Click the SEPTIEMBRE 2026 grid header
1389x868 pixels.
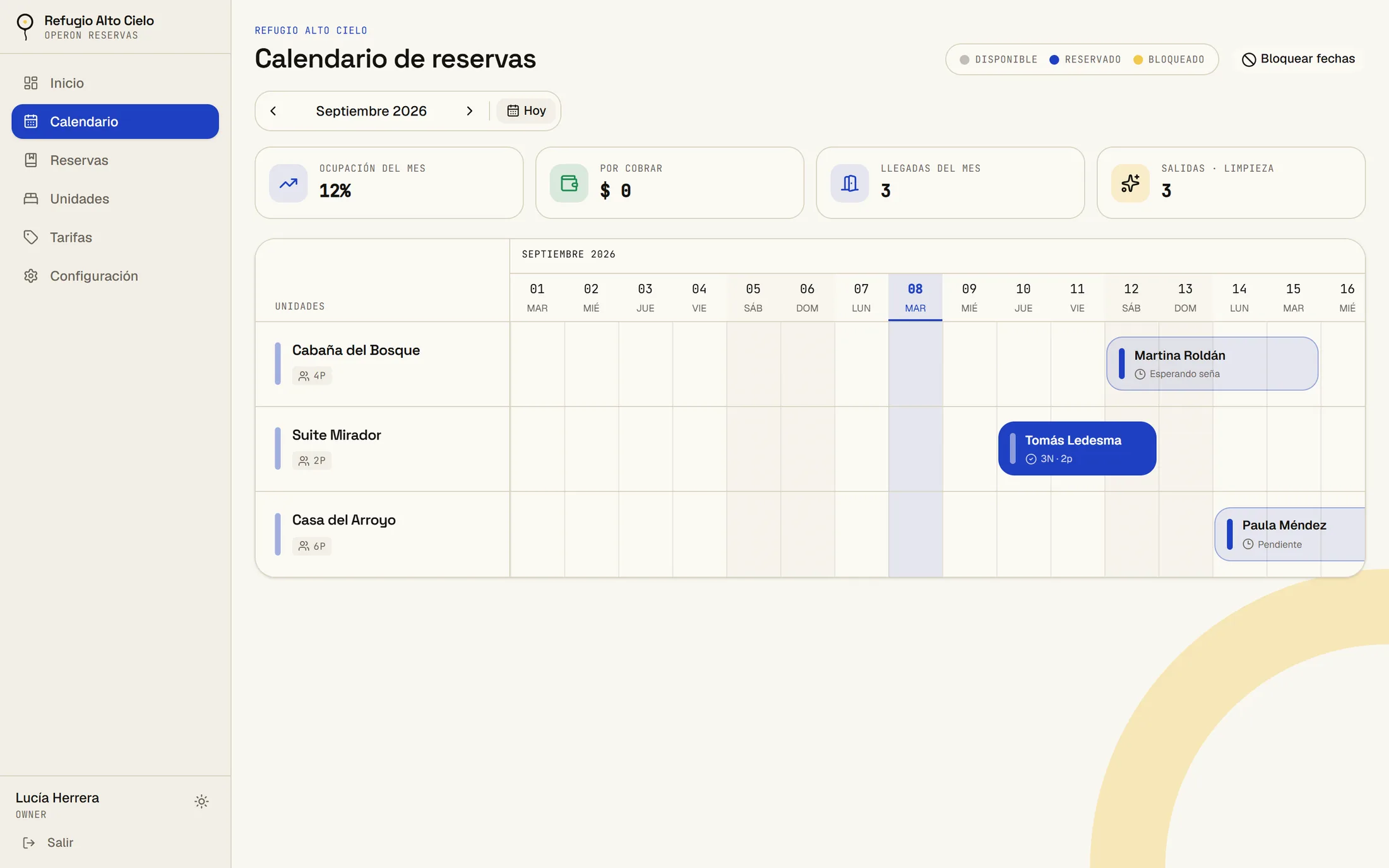point(568,254)
